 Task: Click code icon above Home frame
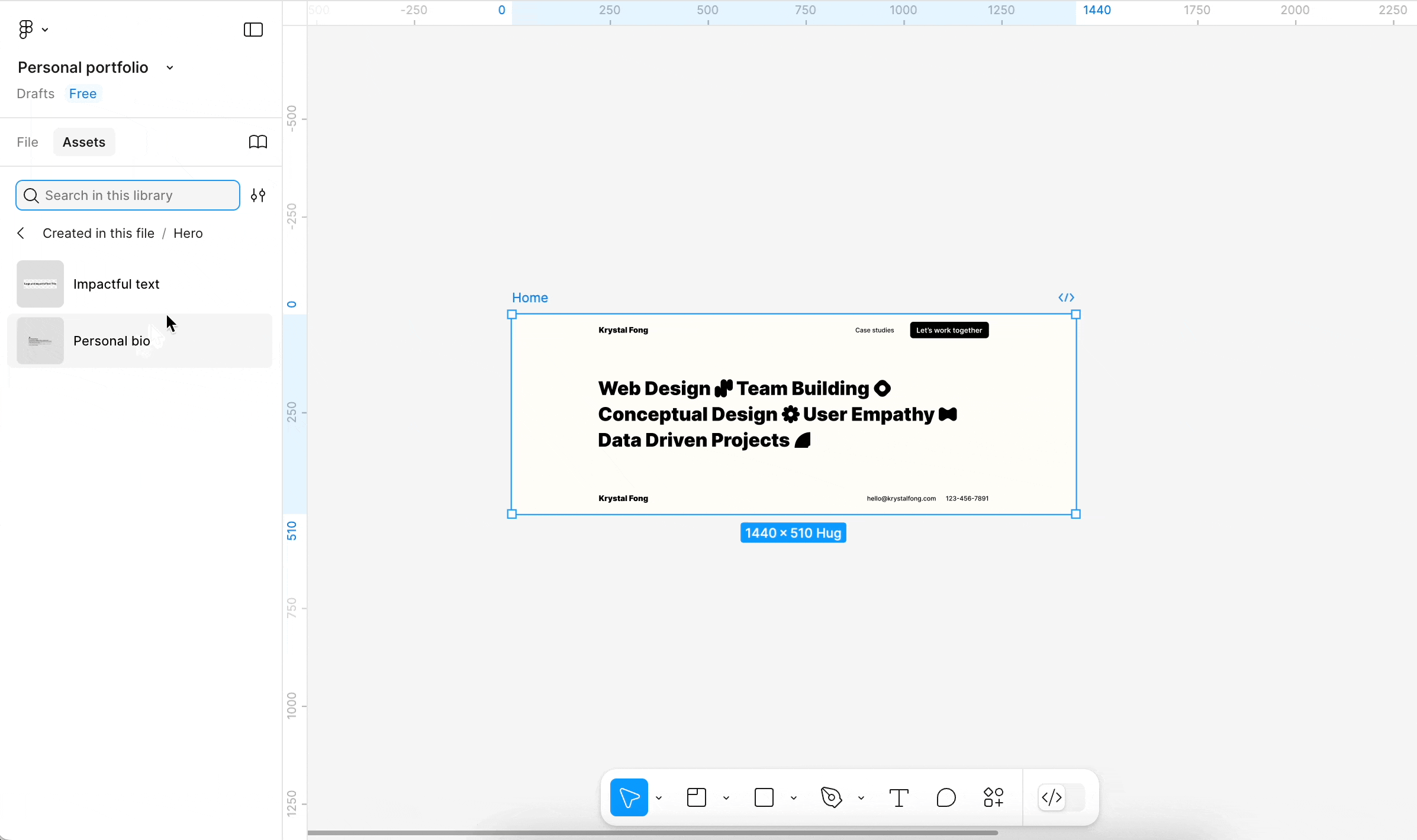coord(1066,298)
